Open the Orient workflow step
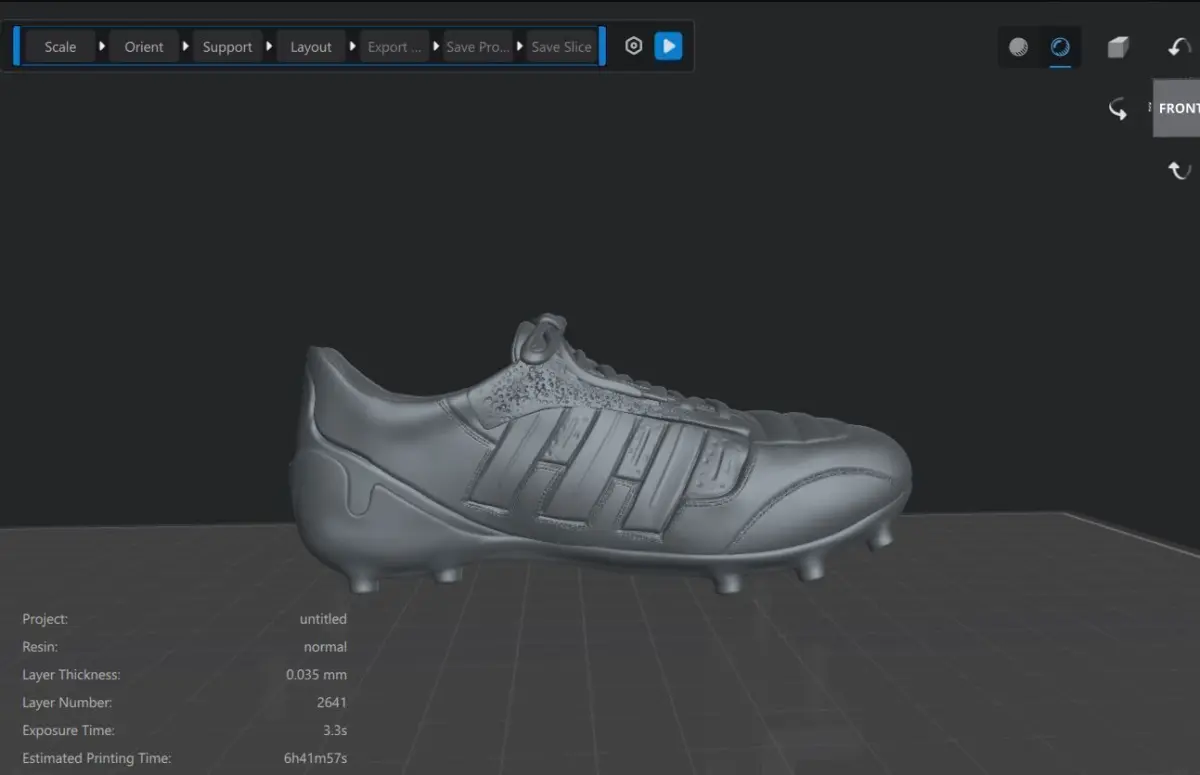Image resolution: width=1200 pixels, height=775 pixels. click(144, 47)
